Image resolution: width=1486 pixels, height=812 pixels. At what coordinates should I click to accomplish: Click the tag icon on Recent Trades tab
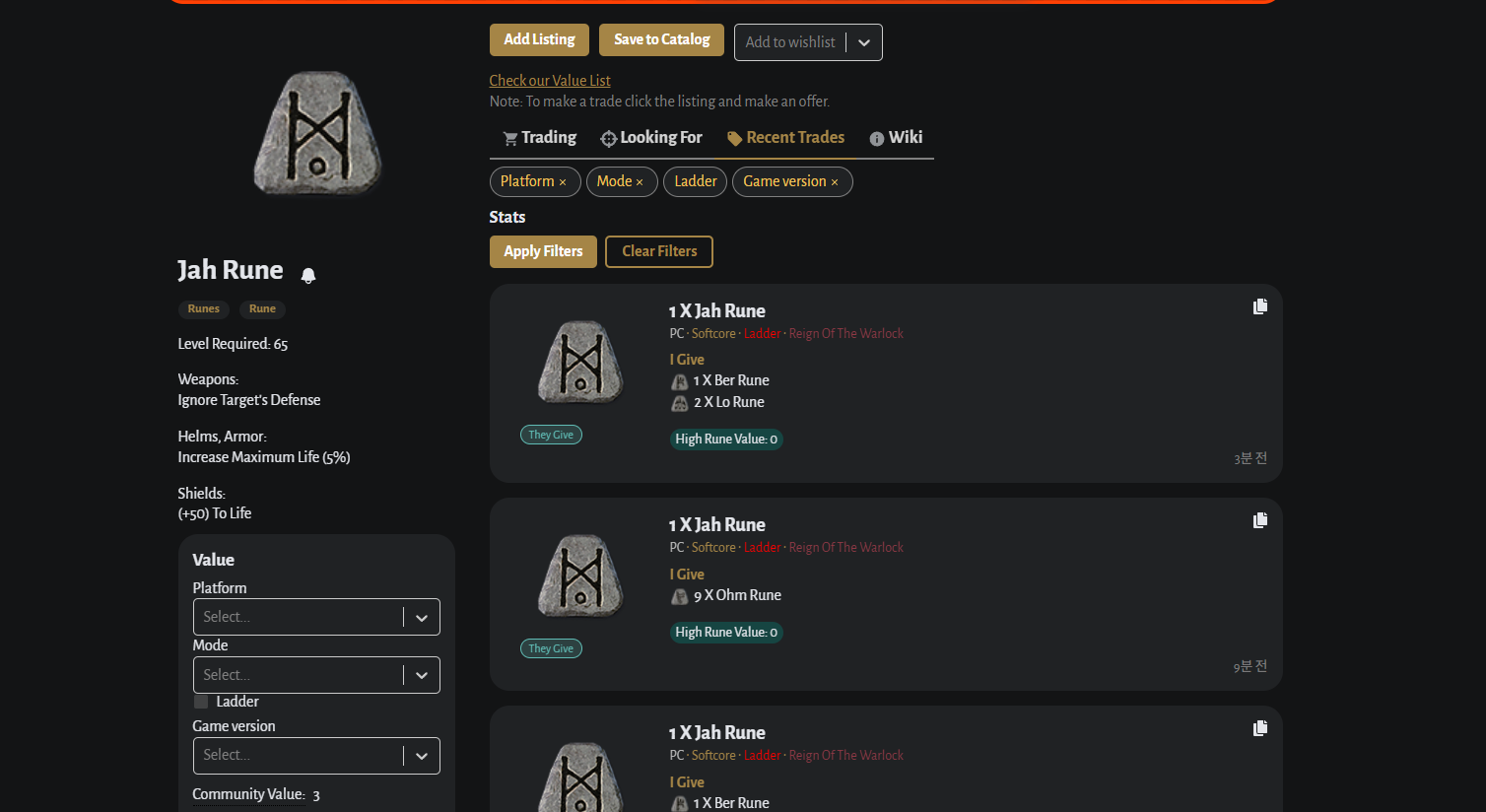734,139
